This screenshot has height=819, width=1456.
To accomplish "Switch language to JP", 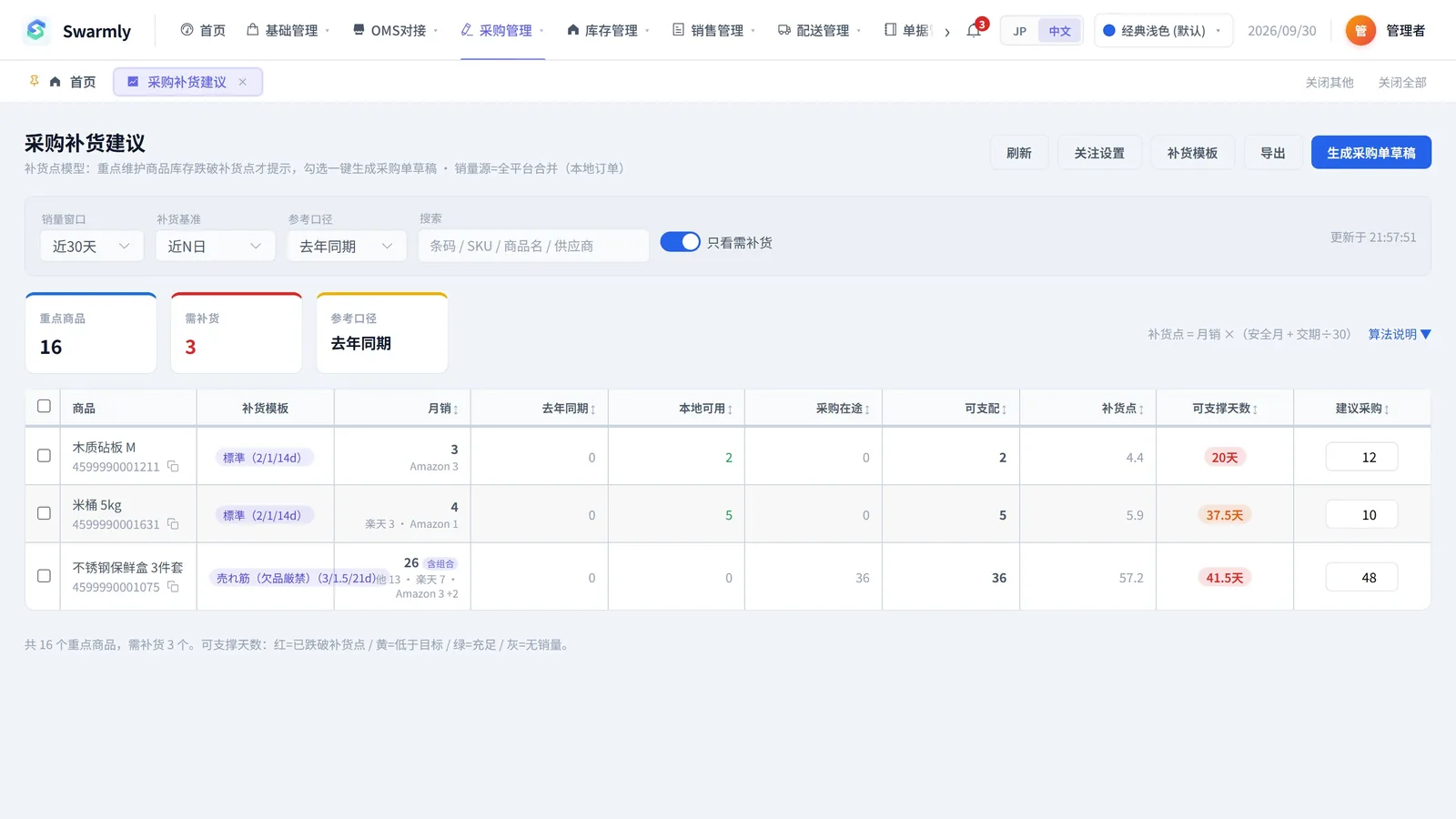I will point(1020,31).
